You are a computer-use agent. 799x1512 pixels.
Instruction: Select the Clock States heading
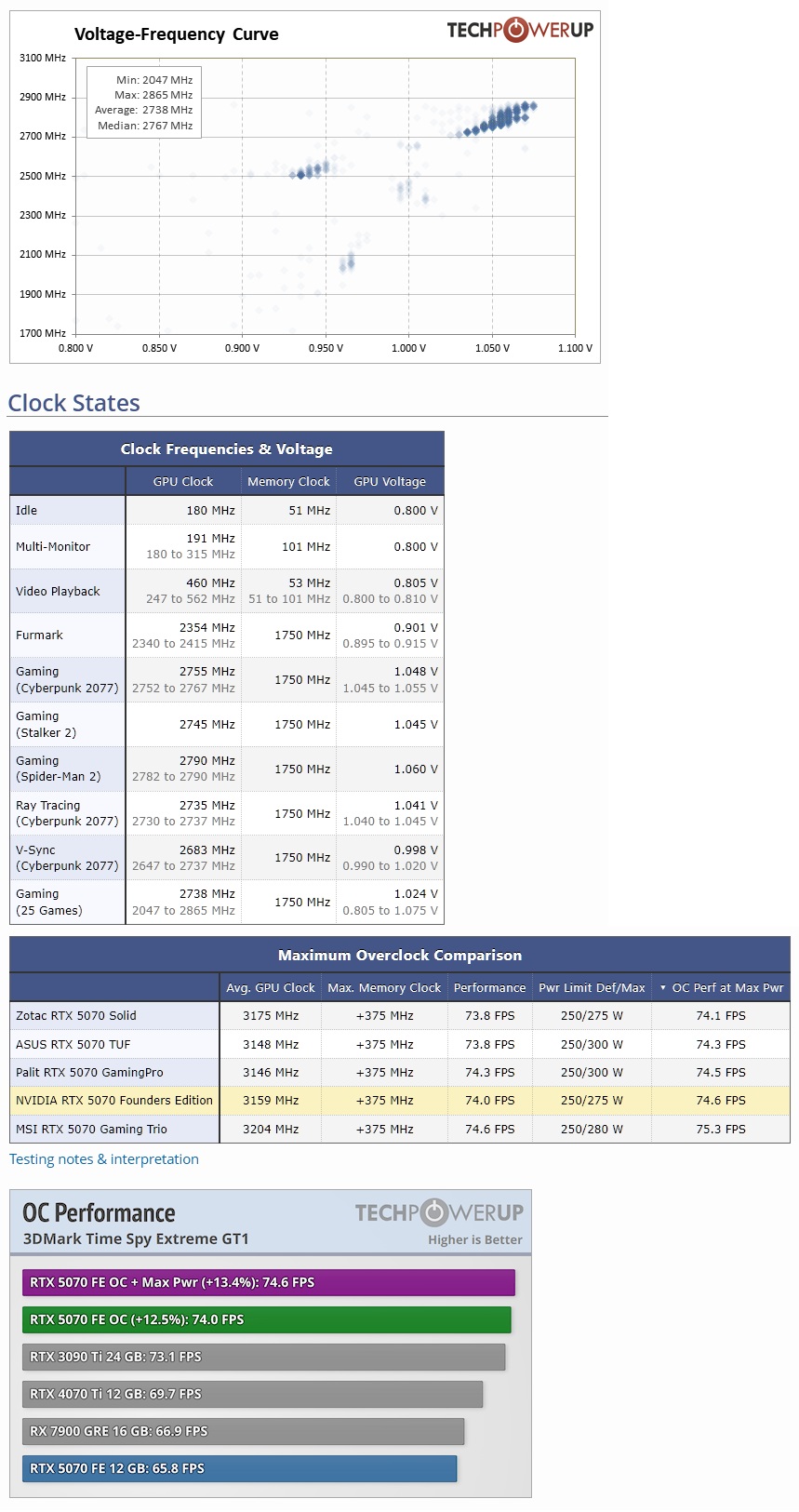pyautogui.click(x=74, y=403)
